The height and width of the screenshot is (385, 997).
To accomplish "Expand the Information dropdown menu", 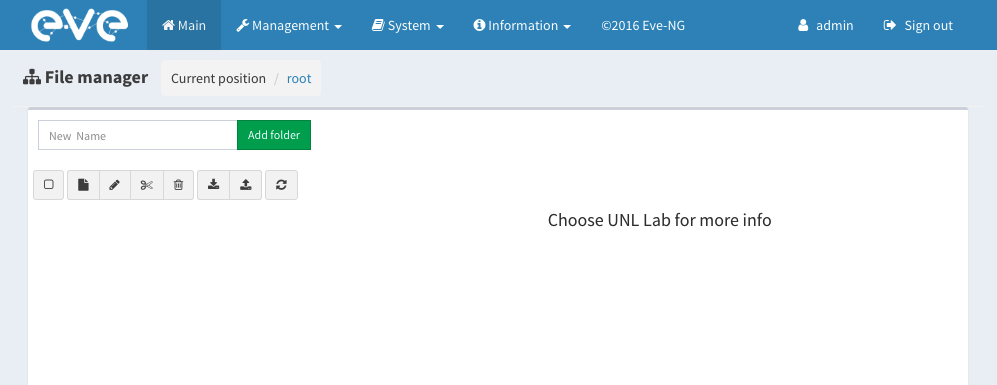I will click(x=522, y=25).
